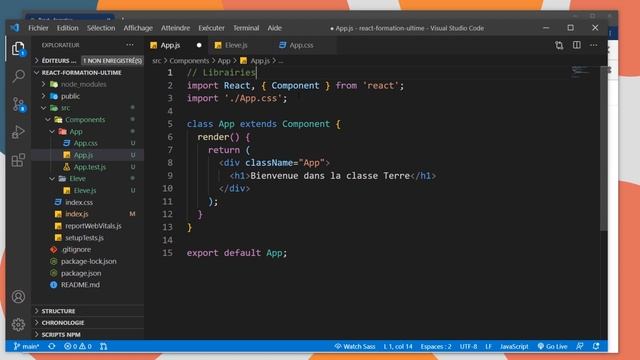Screen dimensions: 640x360
Task: Click Watch Sass in status bar
Action: pos(355,346)
